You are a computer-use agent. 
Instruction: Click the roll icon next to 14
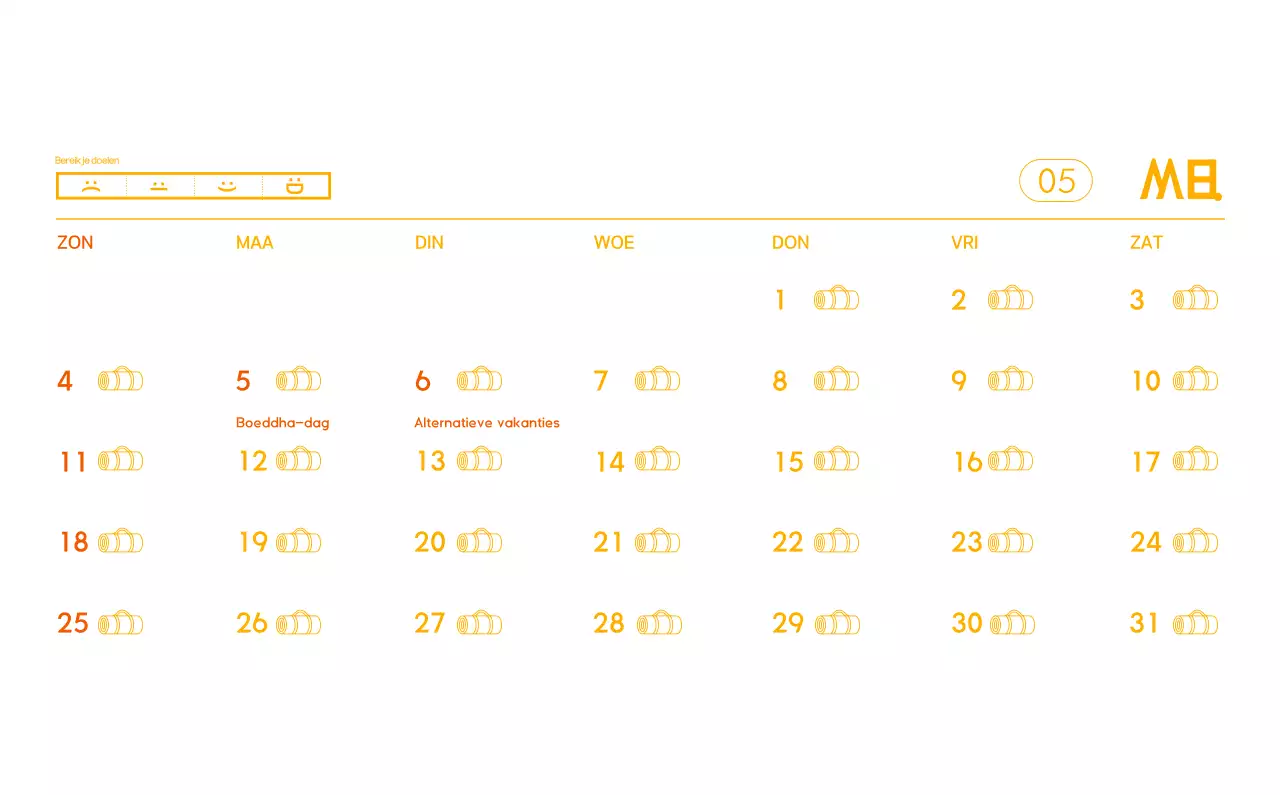[657, 461]
